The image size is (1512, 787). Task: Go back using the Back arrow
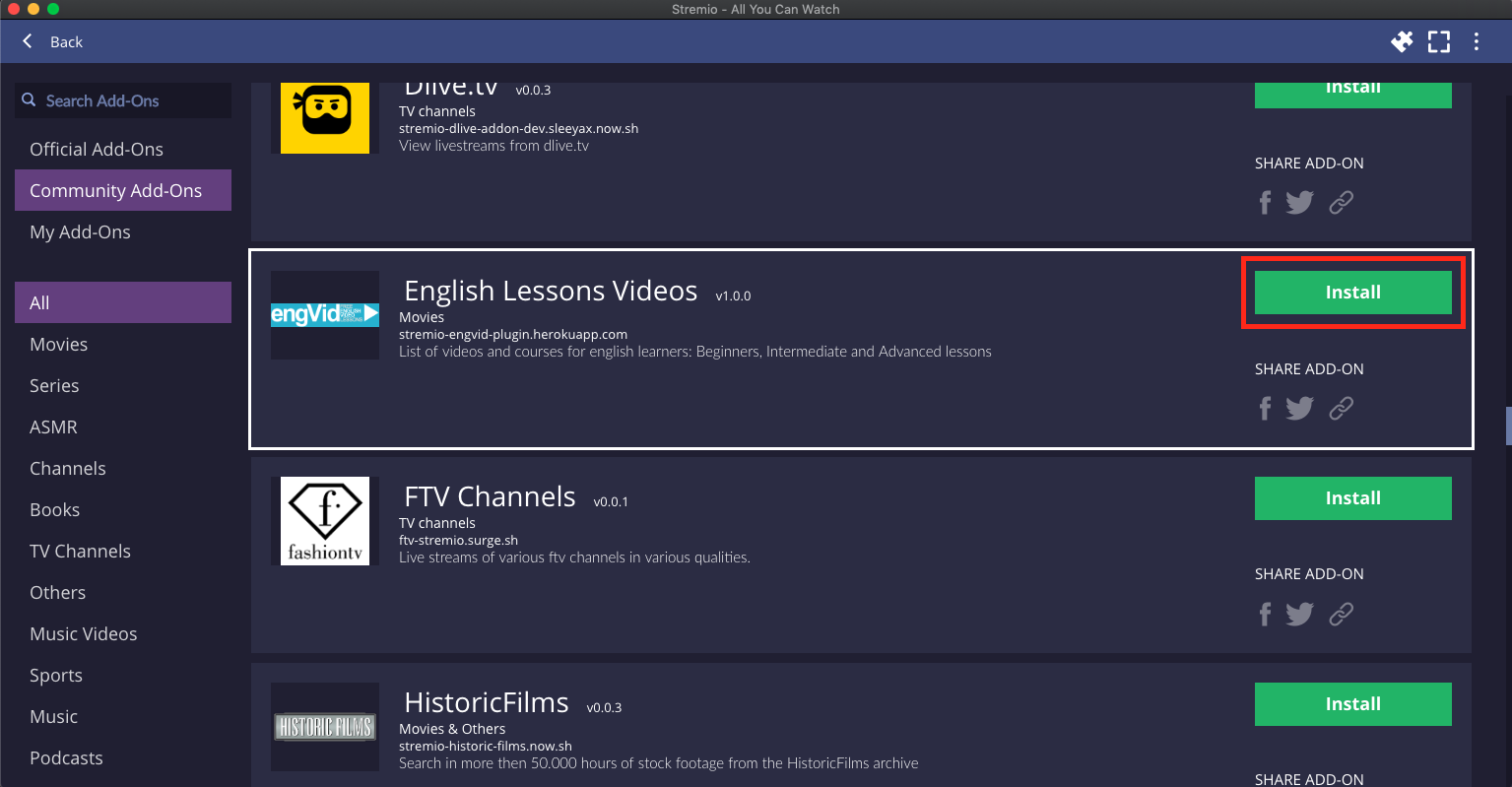(x=28, y=41)
